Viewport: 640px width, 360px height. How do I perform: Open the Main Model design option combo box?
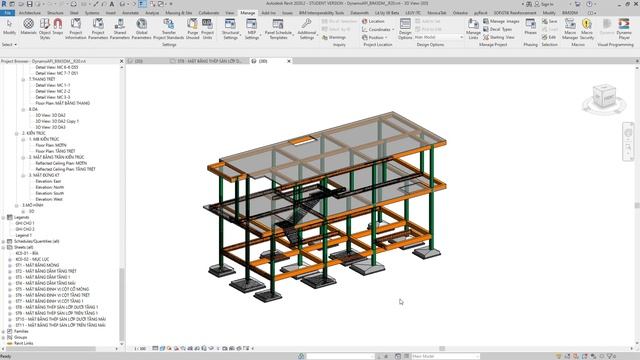click(x=439, y=37)
